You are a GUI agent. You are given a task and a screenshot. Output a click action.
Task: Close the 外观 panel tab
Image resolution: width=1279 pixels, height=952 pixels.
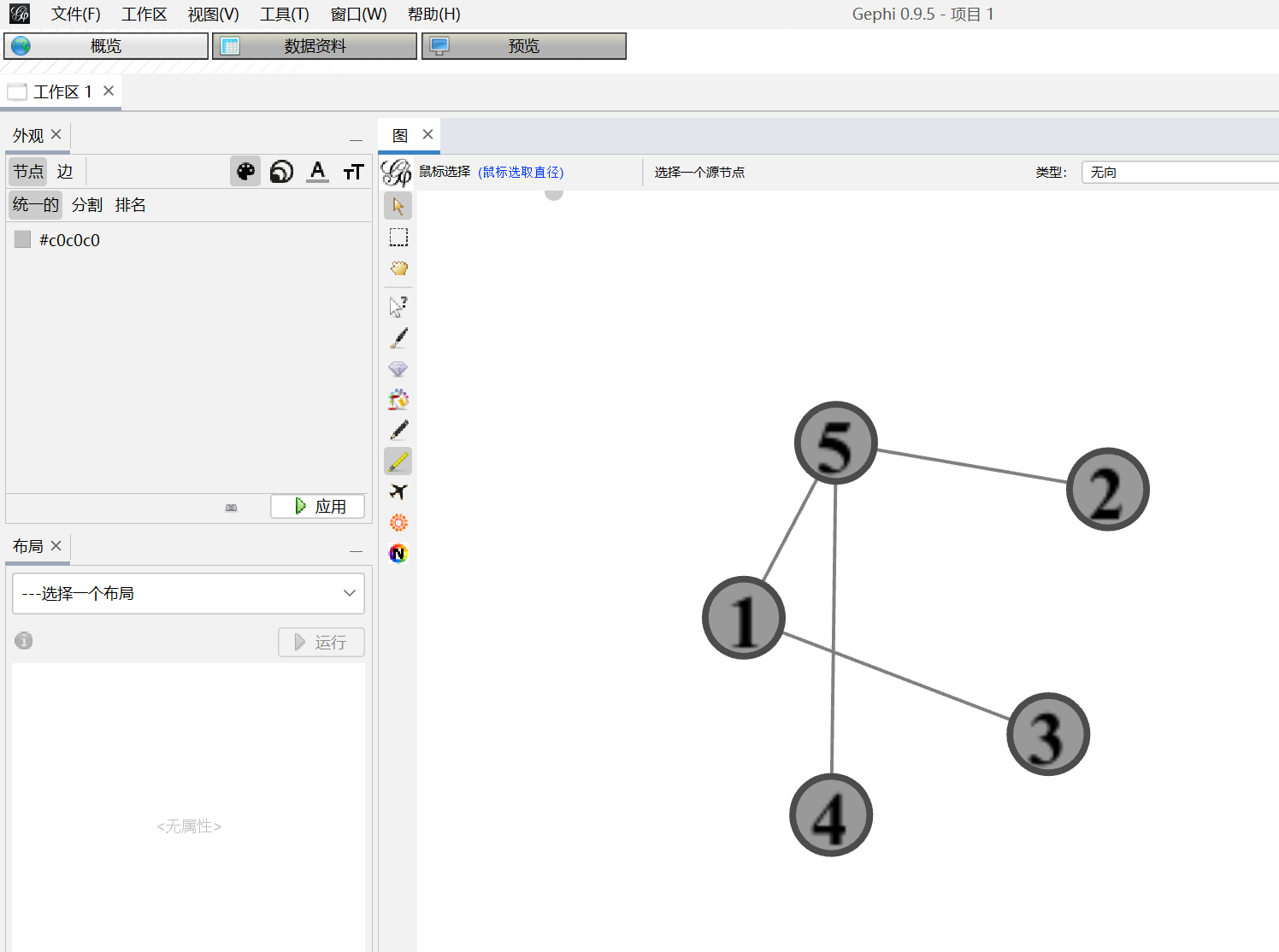tap(56, 134)
